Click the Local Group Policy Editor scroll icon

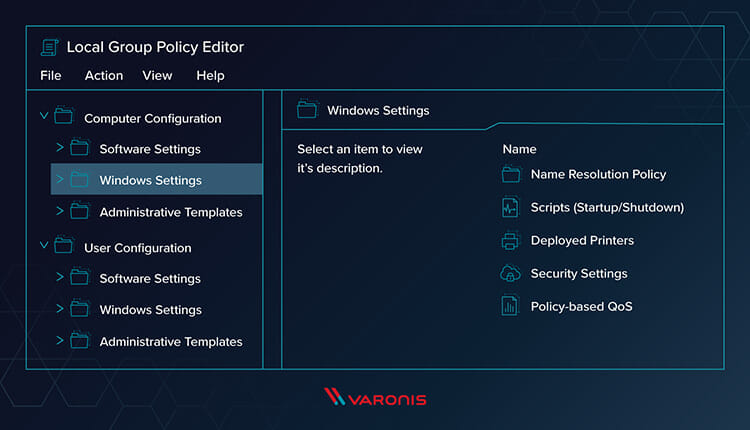pyautogui.click(x=49, y=47)
